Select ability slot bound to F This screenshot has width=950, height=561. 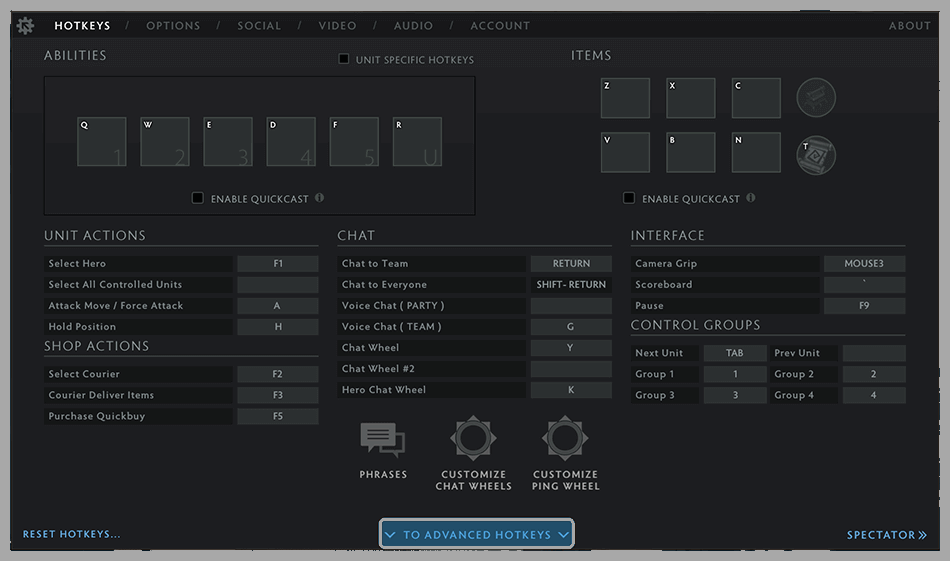point(354,142)
